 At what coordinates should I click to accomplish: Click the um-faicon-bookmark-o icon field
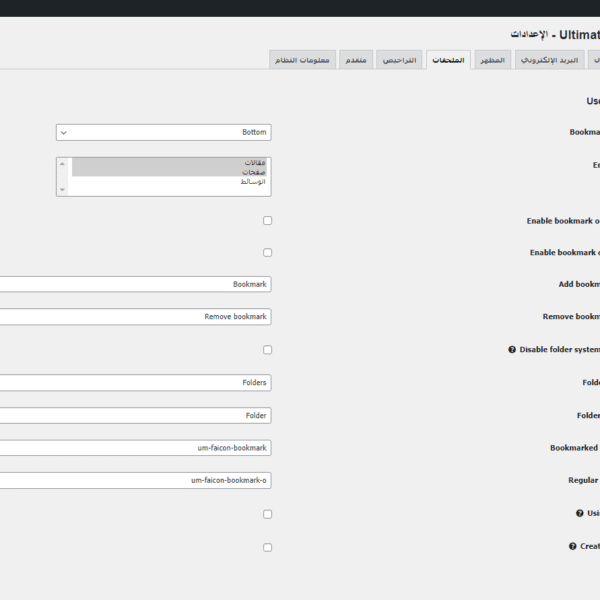pyautogui.click(x=135, y=480)
